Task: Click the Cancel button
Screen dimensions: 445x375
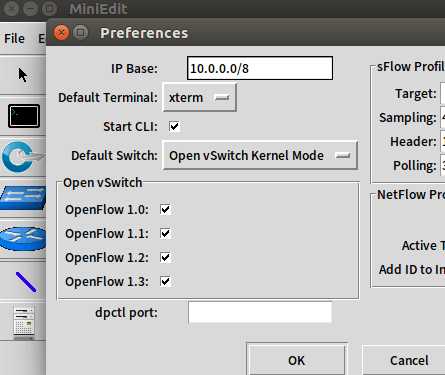Action: pyautogui.click(x=409, y=360)
